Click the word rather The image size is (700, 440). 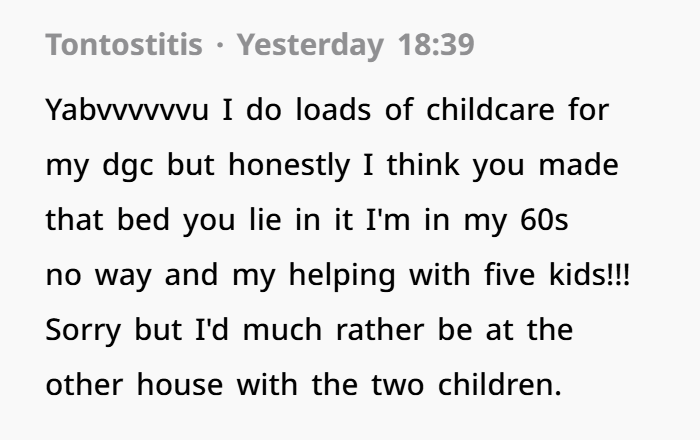pyautogui.click(x=380, y=330)
